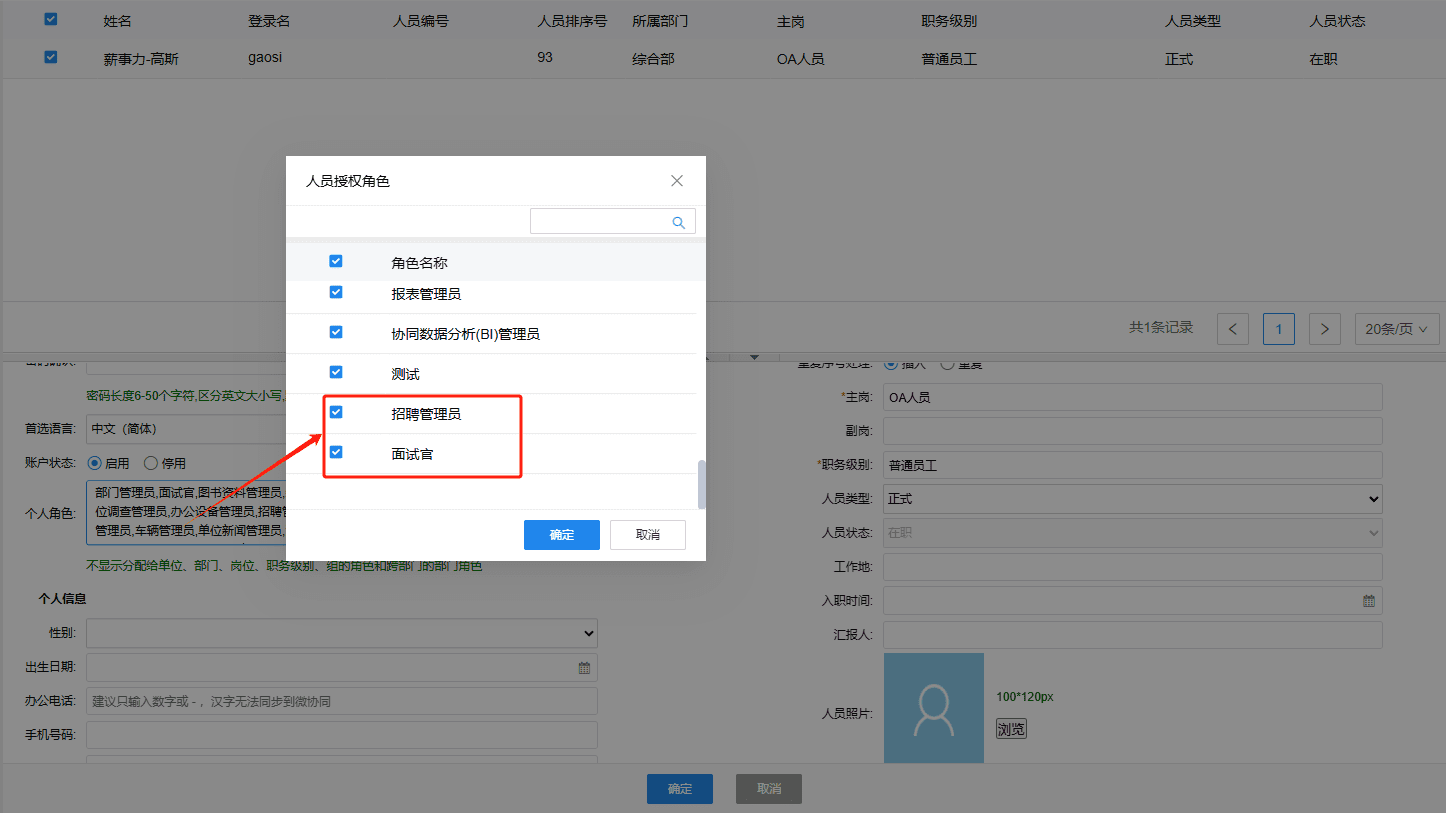Uncheck 招聘管理员 role checkbox

coord(336,412)
